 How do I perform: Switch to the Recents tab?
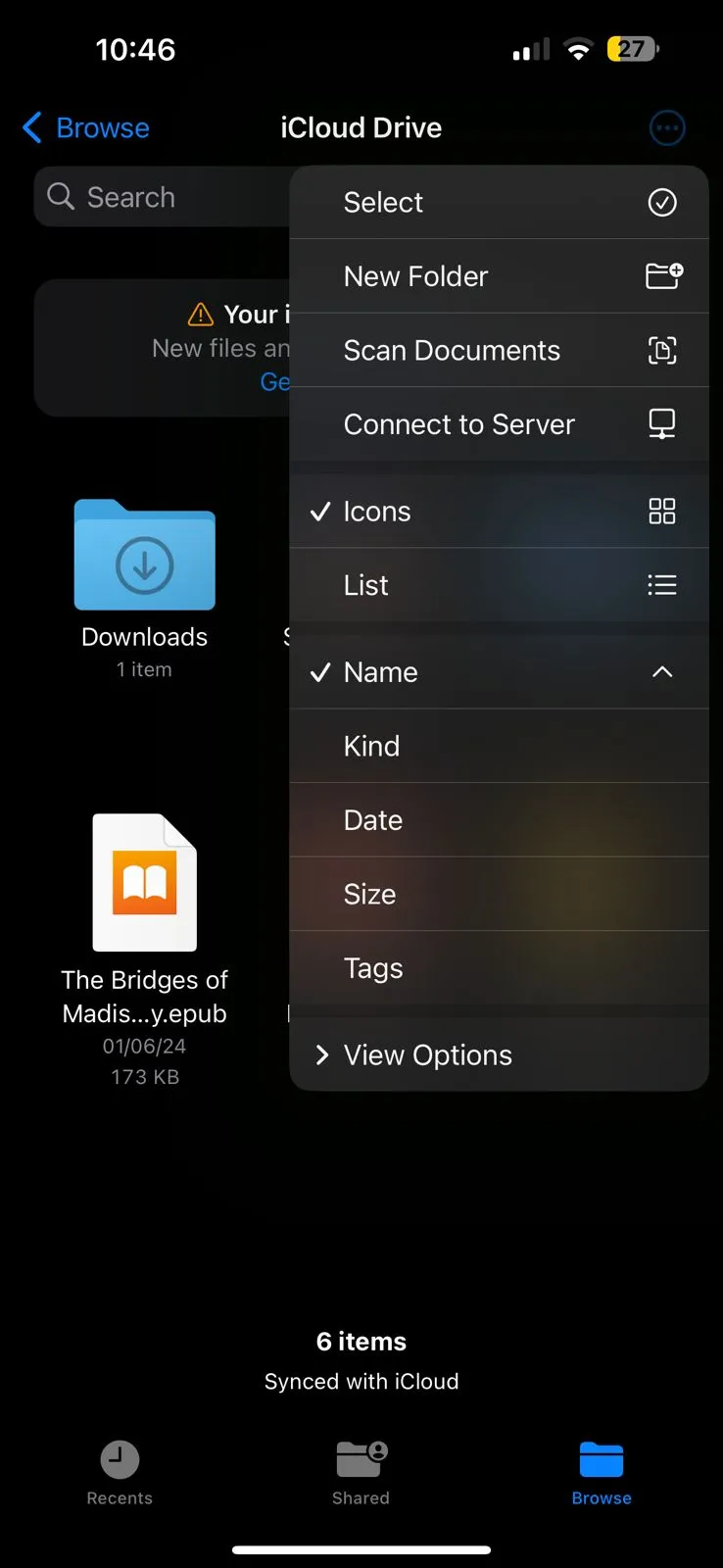click(x=120, y=1473)
